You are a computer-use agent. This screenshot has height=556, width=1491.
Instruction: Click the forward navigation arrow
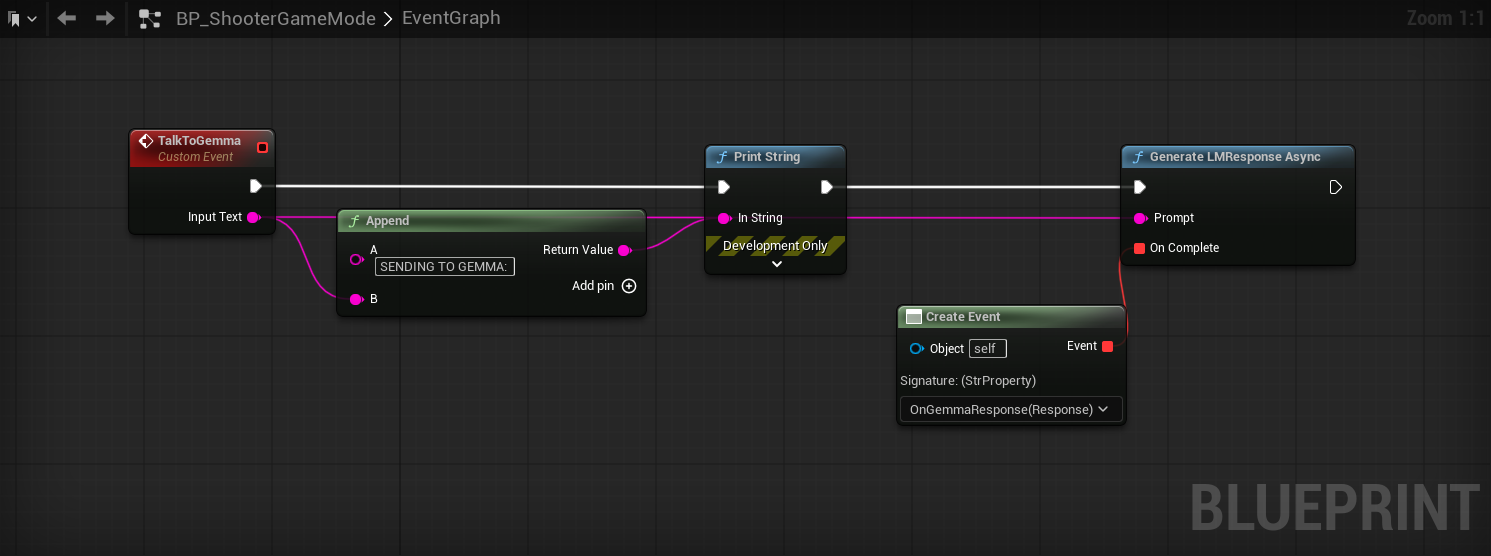tap(105, 18)
